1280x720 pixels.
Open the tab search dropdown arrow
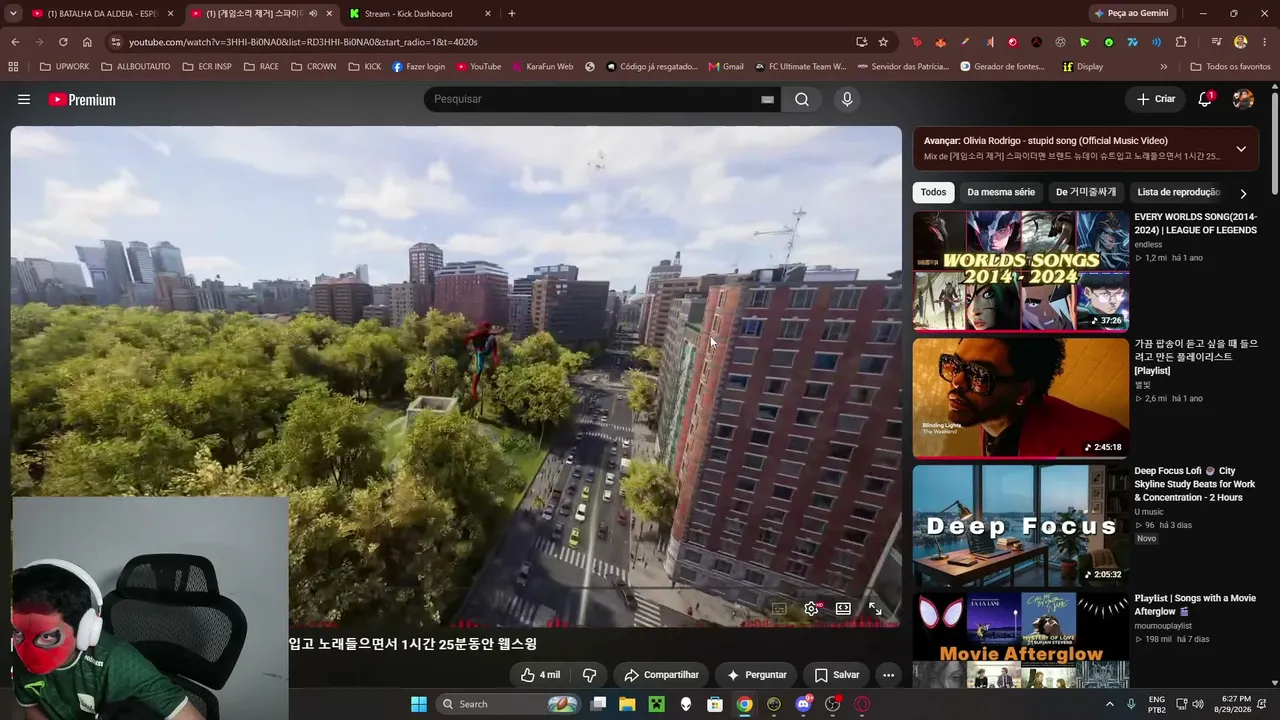point(13,14)
